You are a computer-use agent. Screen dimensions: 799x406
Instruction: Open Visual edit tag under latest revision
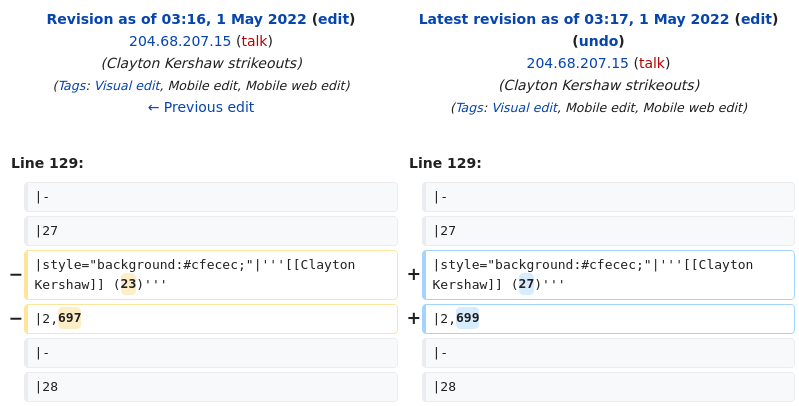pos(524,107)
